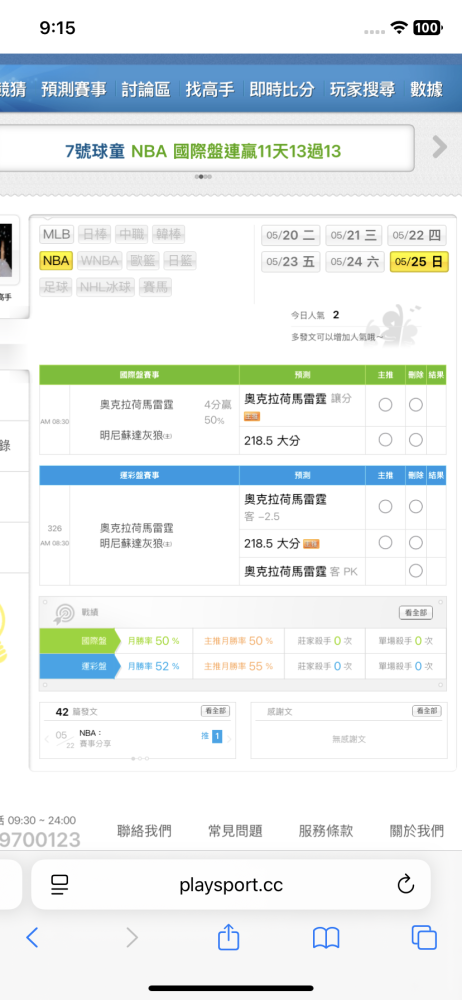Viewport: 462px width, 1000px height.
Task: Advance banner with right chevron arrow
Action: [440, 147]
